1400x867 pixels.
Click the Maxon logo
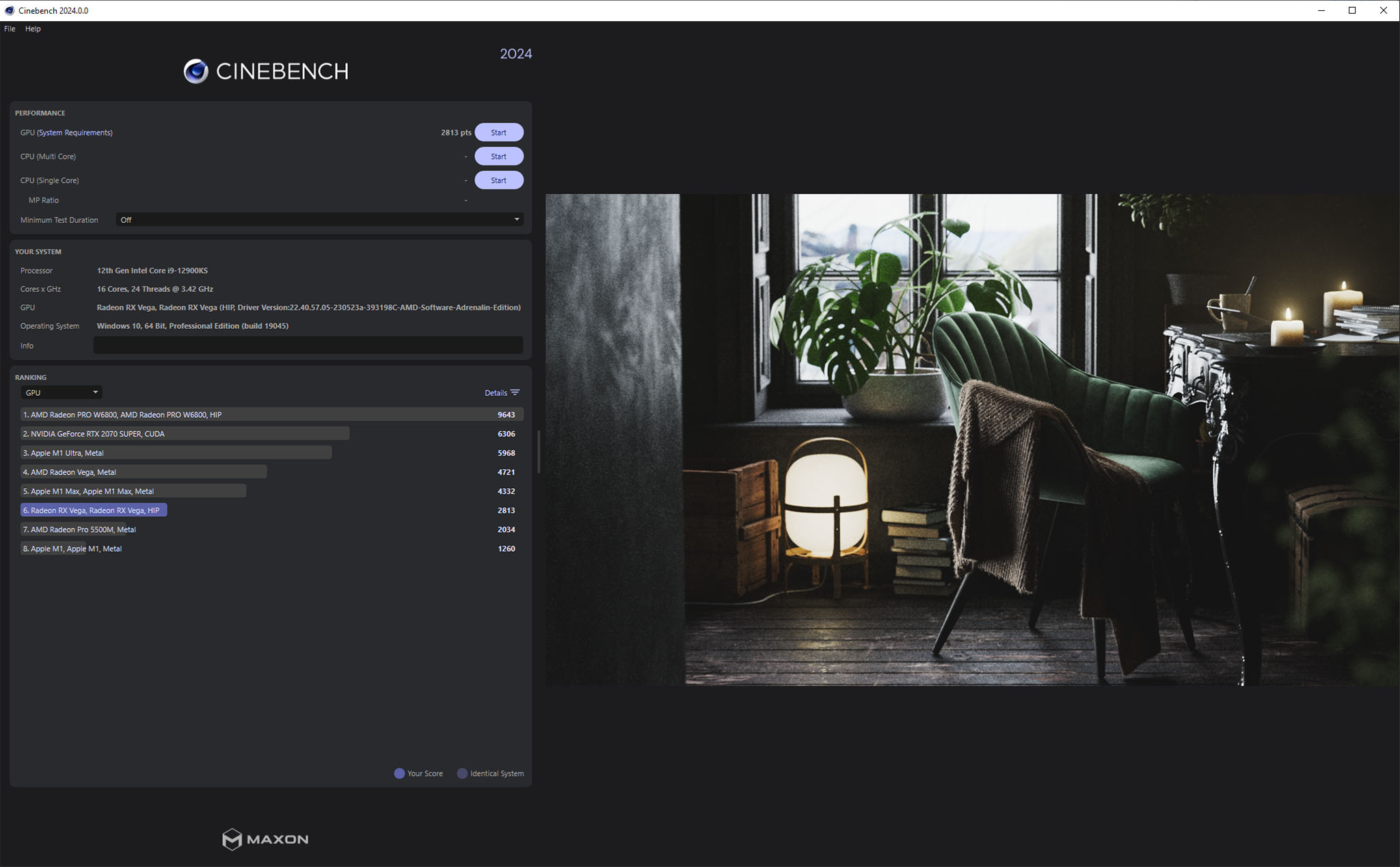pos(265,839)
